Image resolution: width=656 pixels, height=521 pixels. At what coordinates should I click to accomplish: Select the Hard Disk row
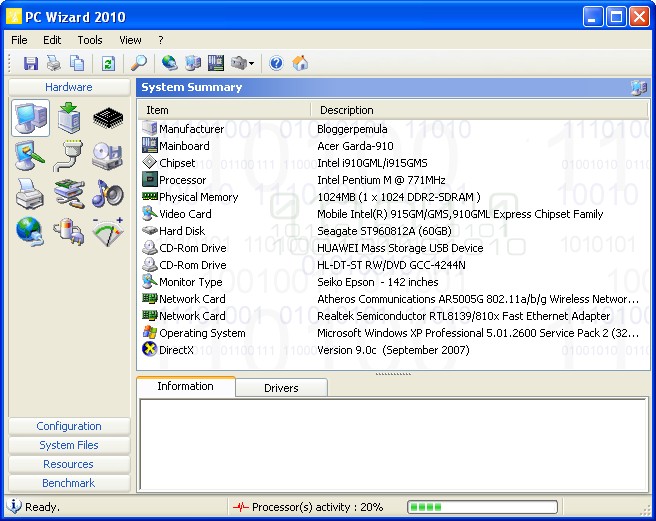(393, 231)
